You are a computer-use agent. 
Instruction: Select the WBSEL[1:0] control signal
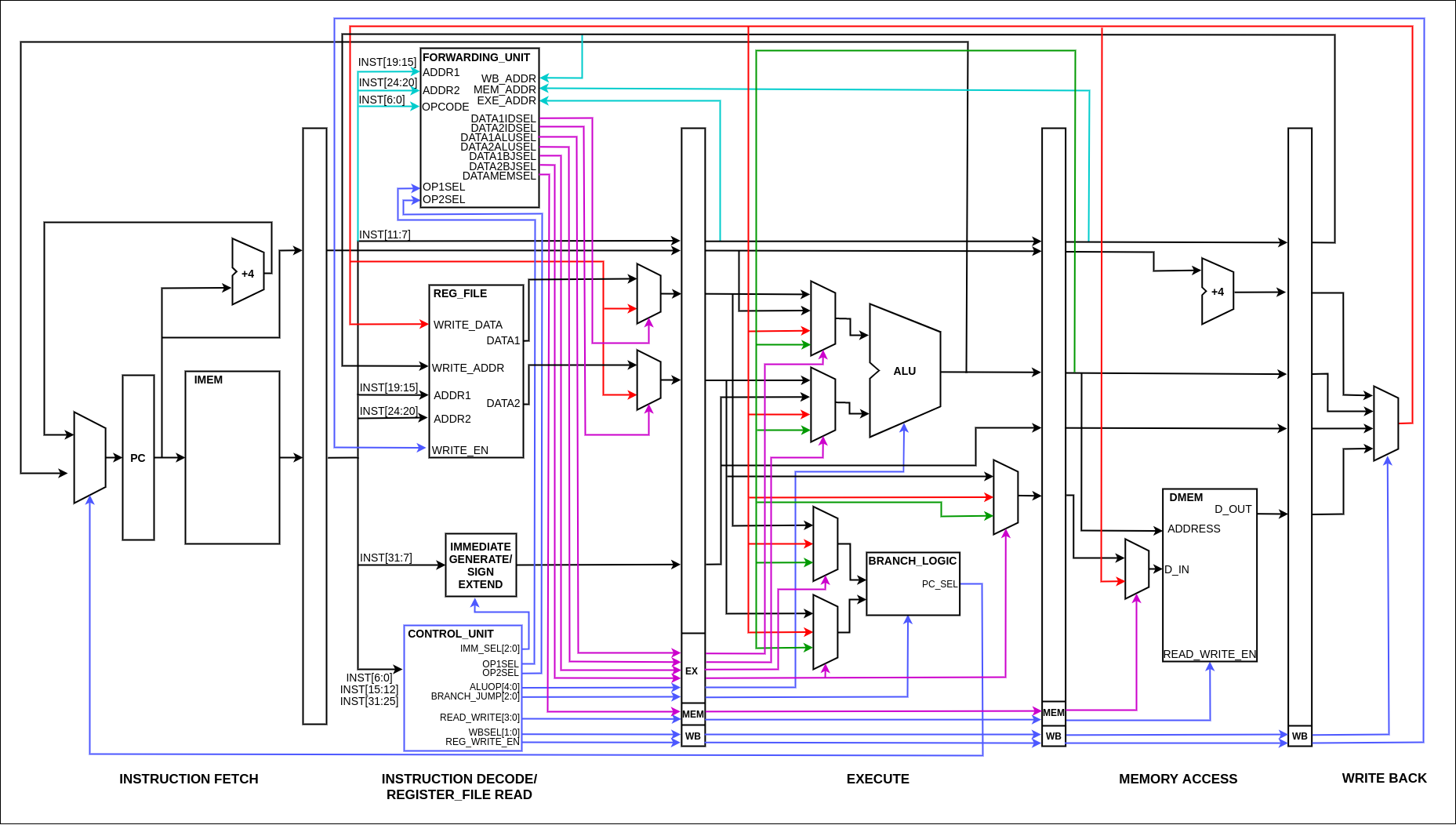pyautogui.click(x=494, y=732)
